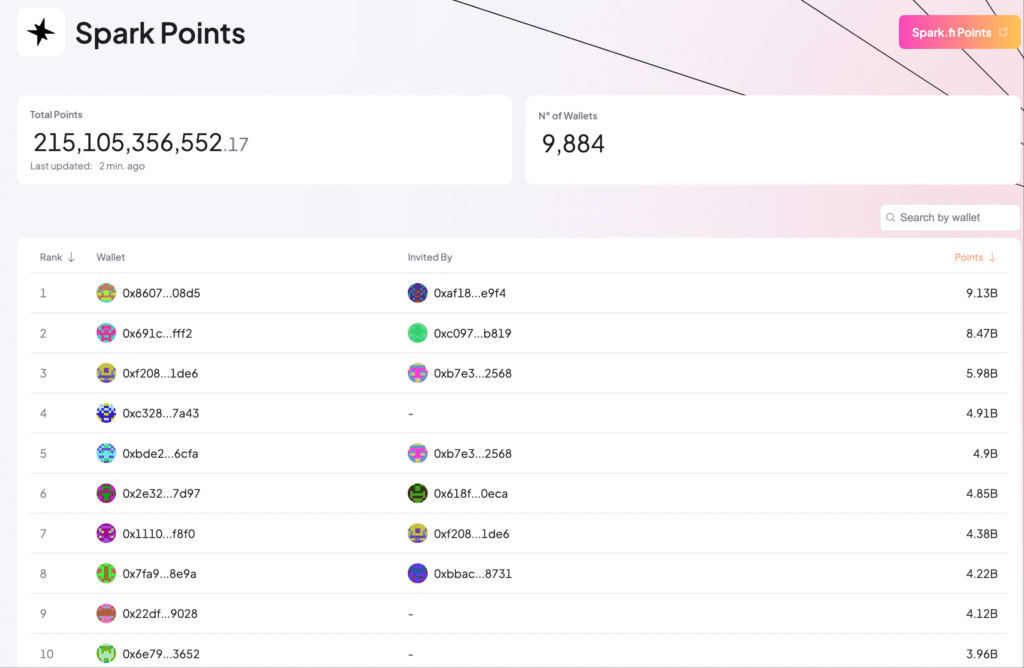Click the wallets count 9,884
The width and height of the screenshot is (1024, 668).
click(573, 144)
